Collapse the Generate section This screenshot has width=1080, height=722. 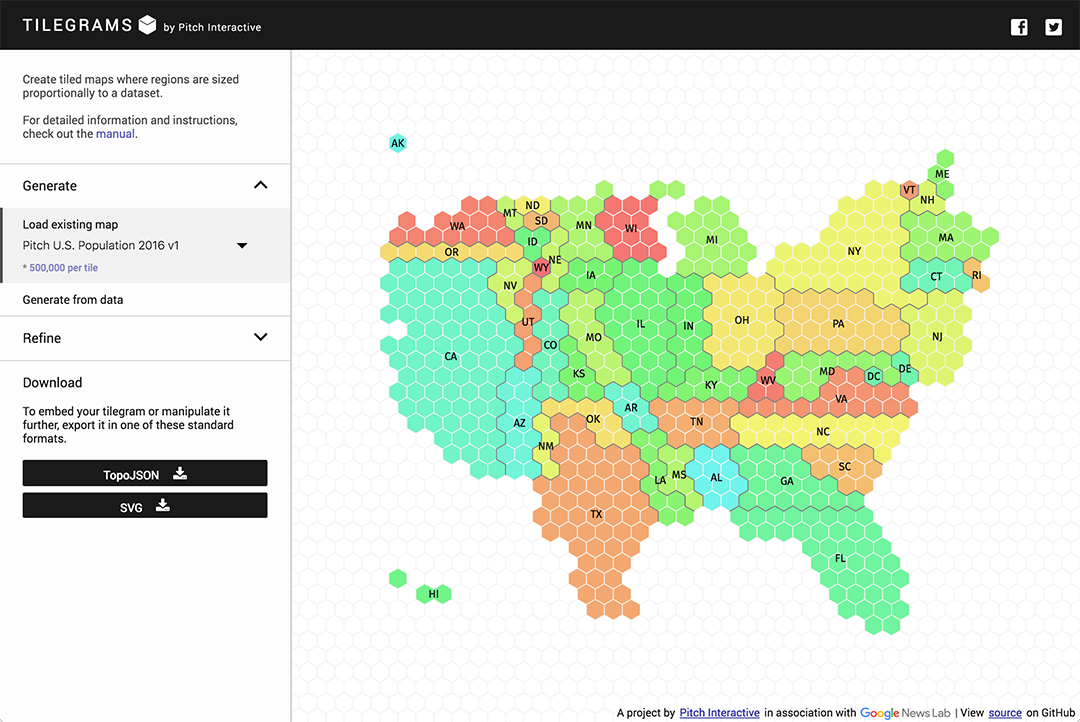(260, 185)
